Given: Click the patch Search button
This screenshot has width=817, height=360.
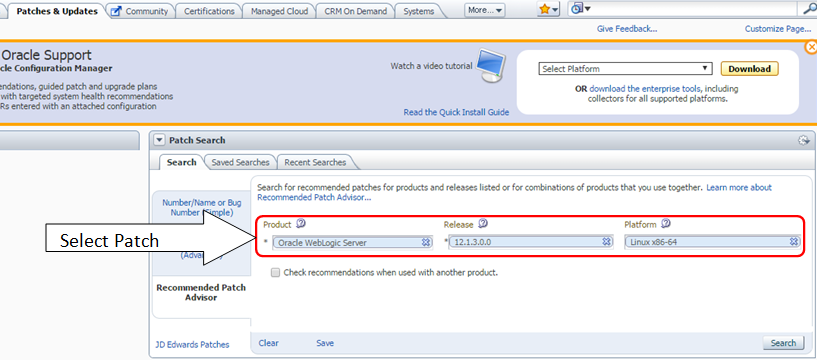Looking at the screenshot, I should [783, 343].
